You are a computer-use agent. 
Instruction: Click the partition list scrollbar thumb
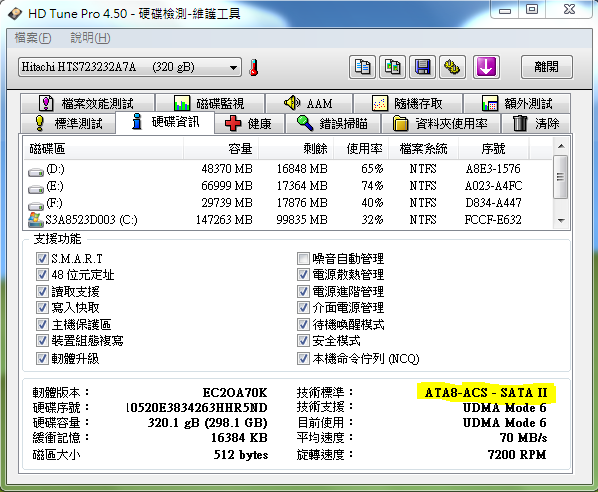561,177
